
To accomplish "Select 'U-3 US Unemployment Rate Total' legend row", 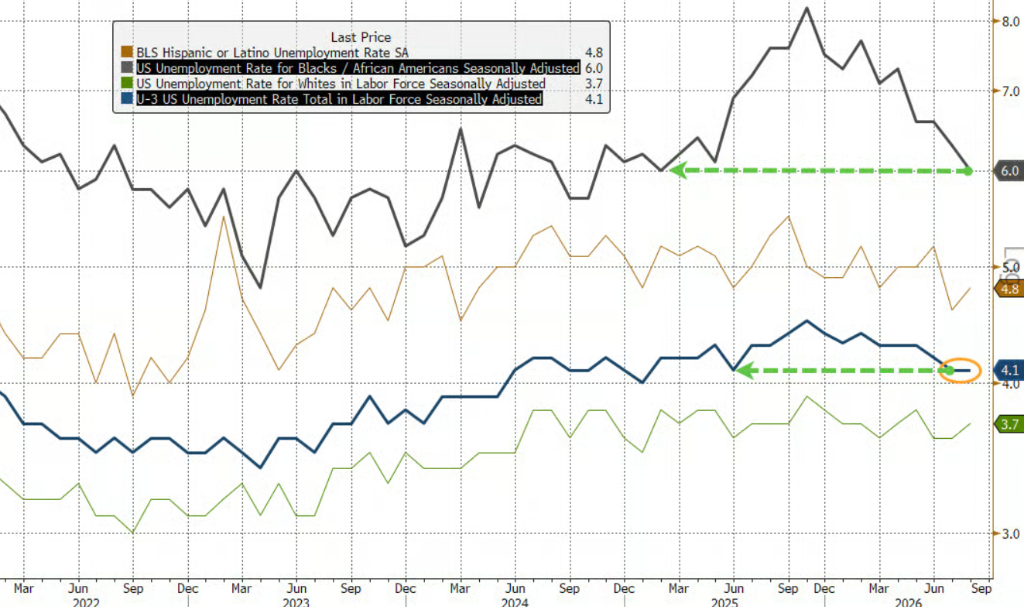I will [x=362, y=99].
